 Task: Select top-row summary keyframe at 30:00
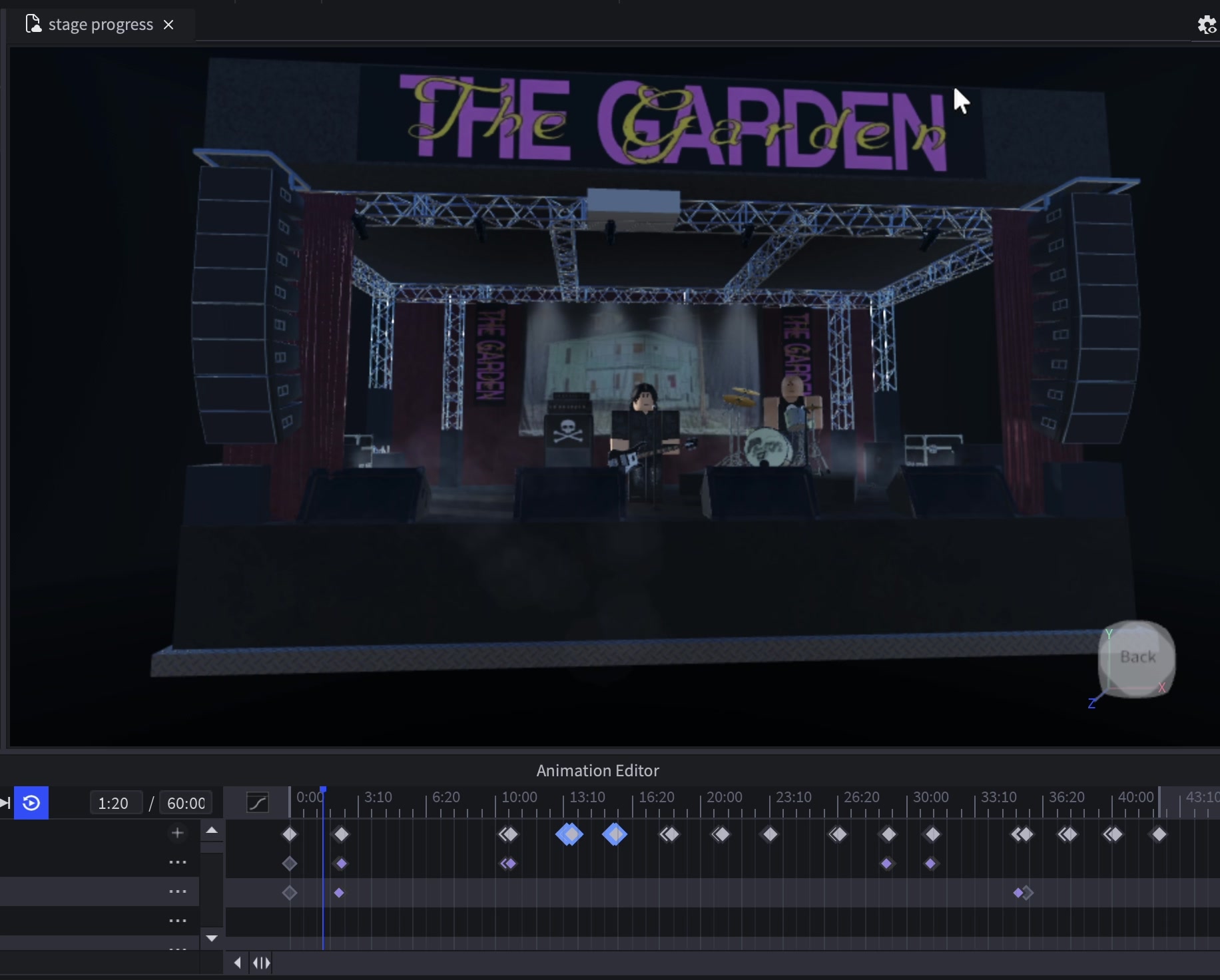pyautogui.click(x=933, y=834)
